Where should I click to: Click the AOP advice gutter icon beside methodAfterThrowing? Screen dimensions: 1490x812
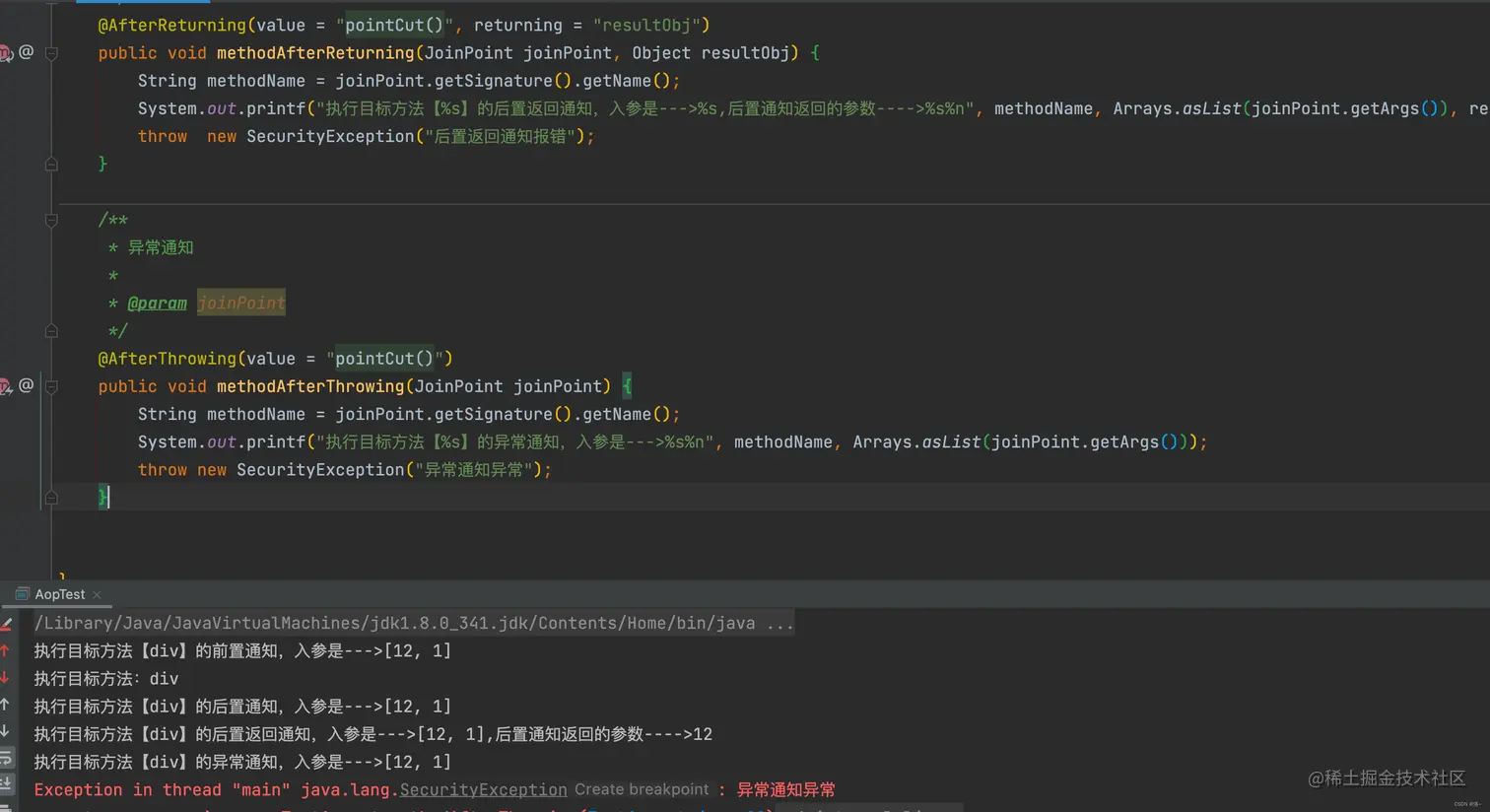click(5, 386)
